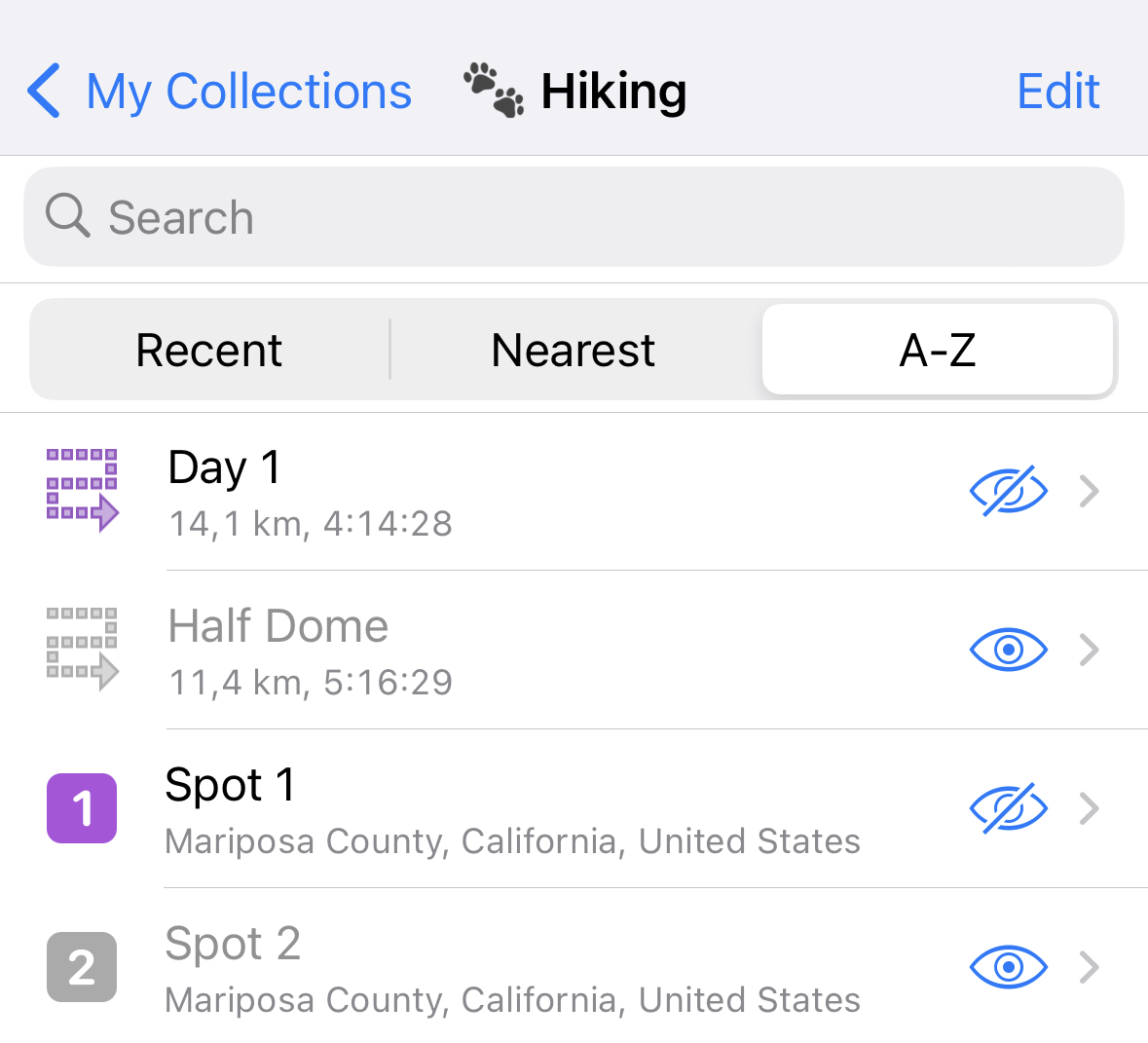Open details for the Day 1 track
1148x1043 pixels.
[1090, 492]
